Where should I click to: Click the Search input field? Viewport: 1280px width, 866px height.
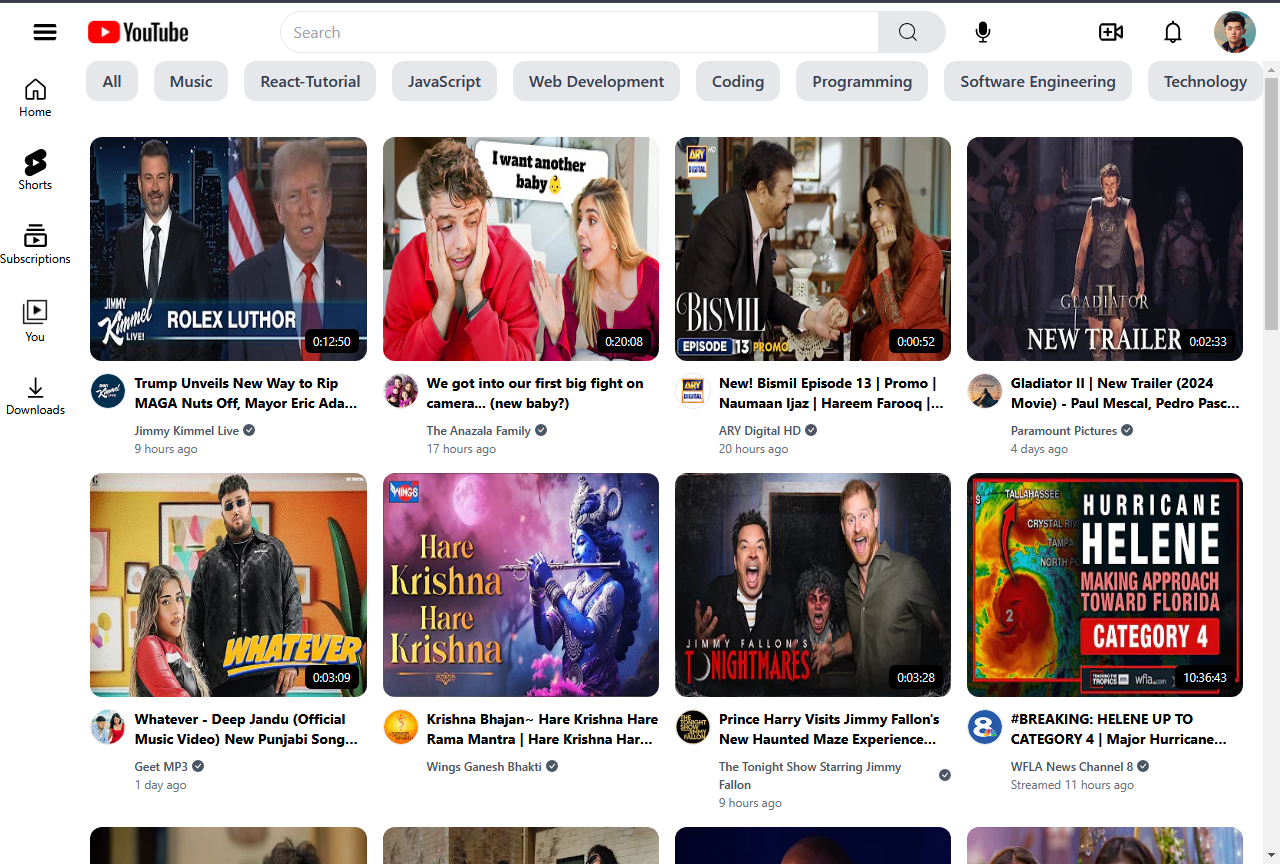580,32
